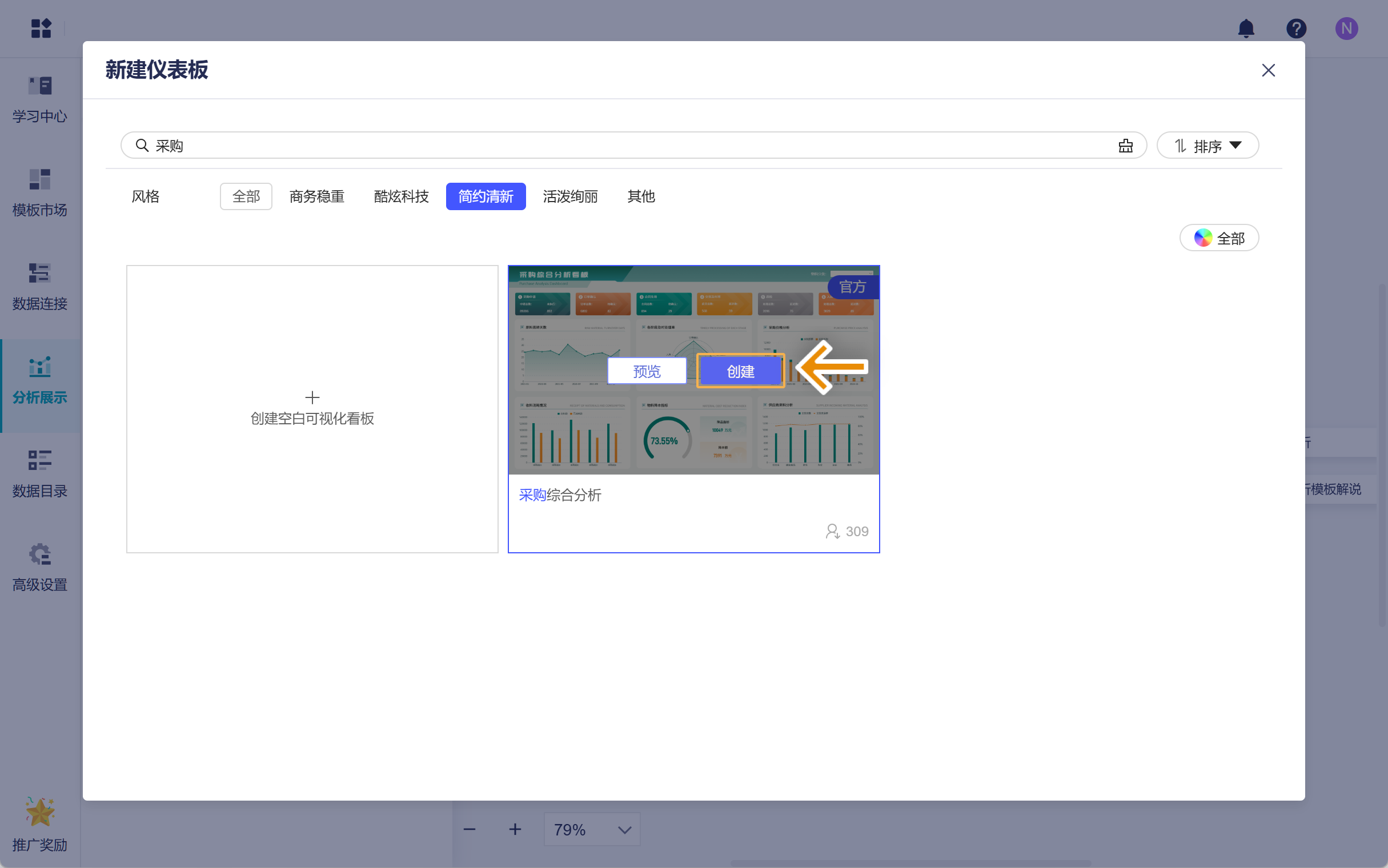Select the 商务稳重 style filter

pyautogui.click(x=316, y=196)
